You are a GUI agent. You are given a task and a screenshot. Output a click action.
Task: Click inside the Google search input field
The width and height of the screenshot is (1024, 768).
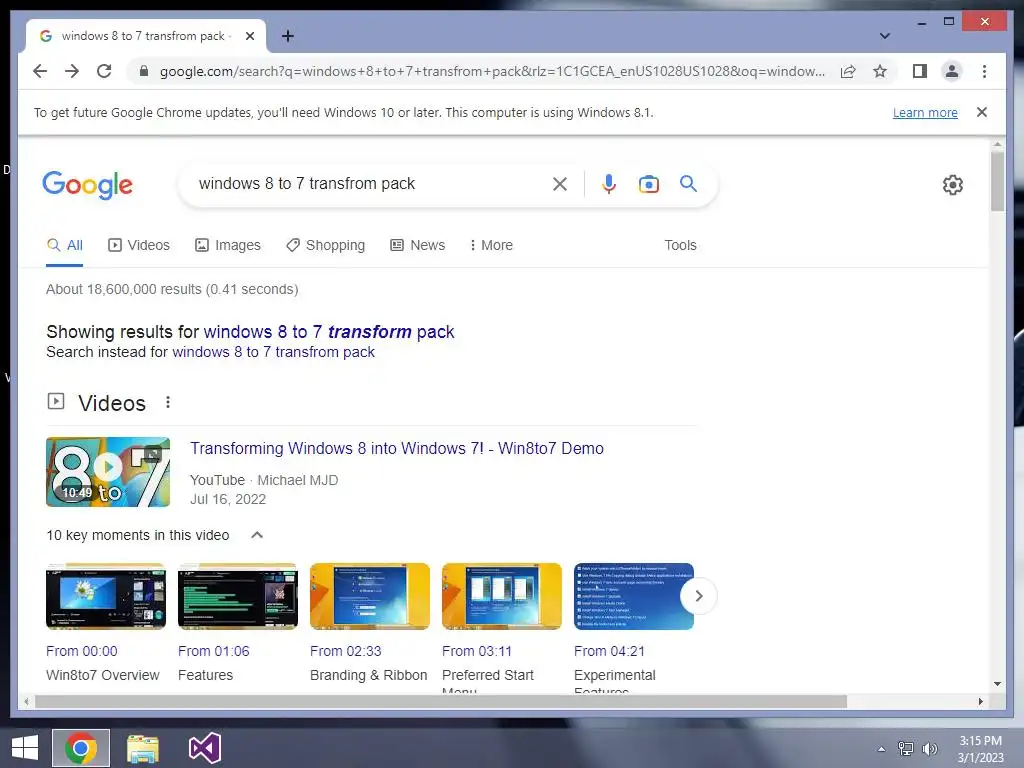point(372,184)
